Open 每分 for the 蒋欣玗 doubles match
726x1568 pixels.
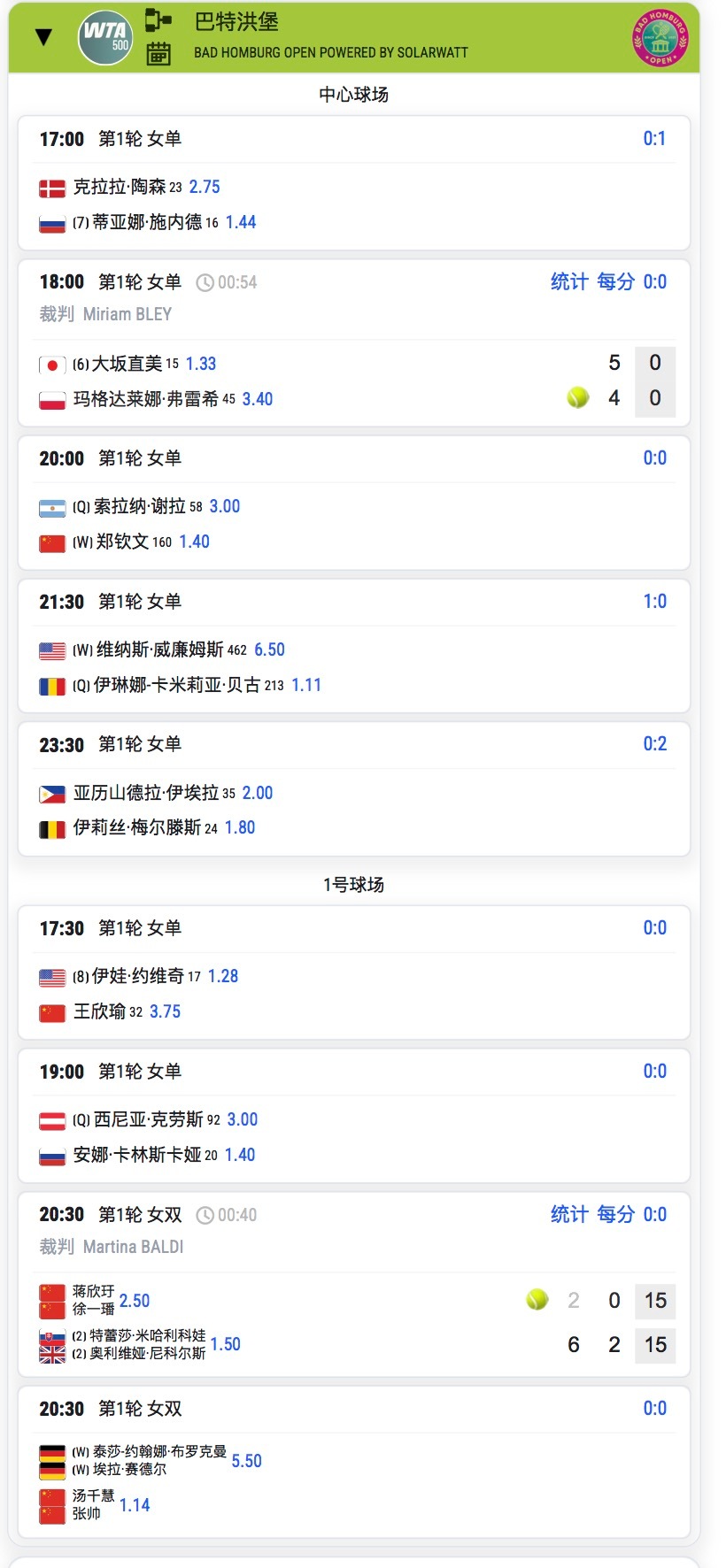coord(616,1214)
